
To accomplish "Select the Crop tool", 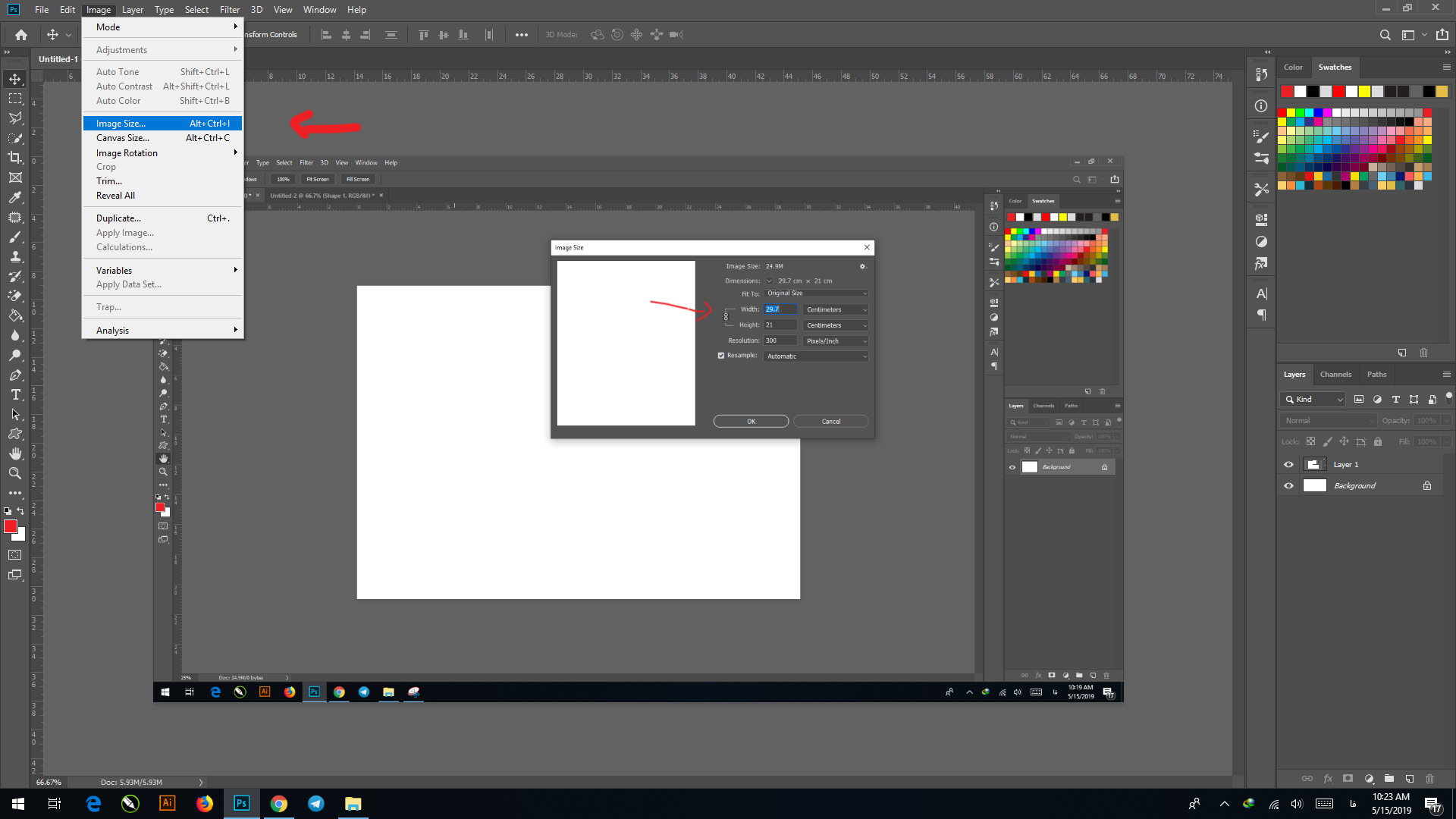I will [15, 158].
